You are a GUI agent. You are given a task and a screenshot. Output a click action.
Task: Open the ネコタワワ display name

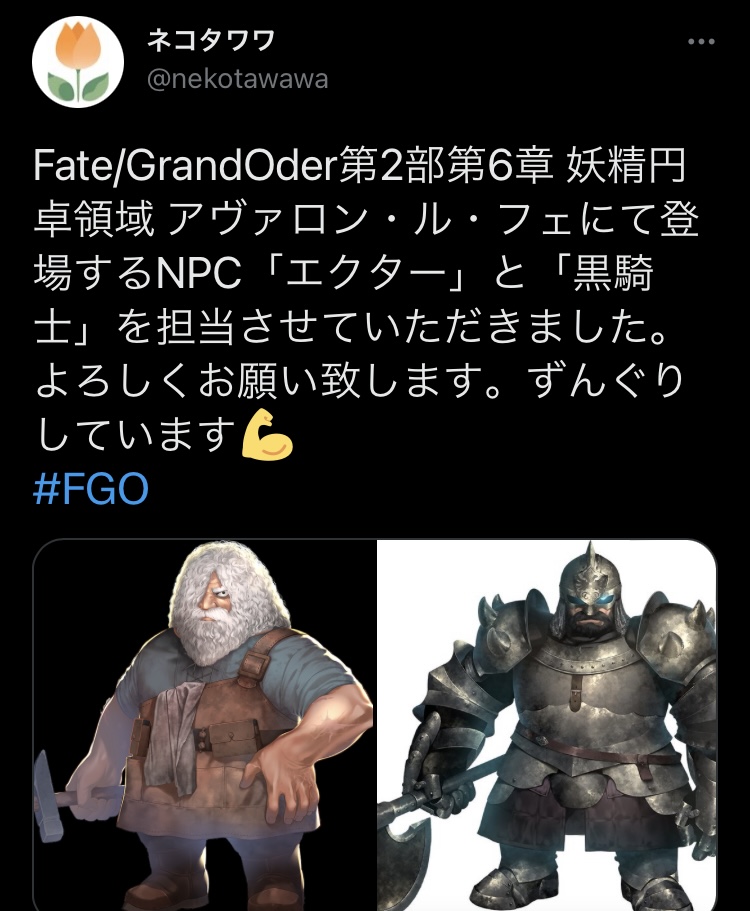[210, 42]
